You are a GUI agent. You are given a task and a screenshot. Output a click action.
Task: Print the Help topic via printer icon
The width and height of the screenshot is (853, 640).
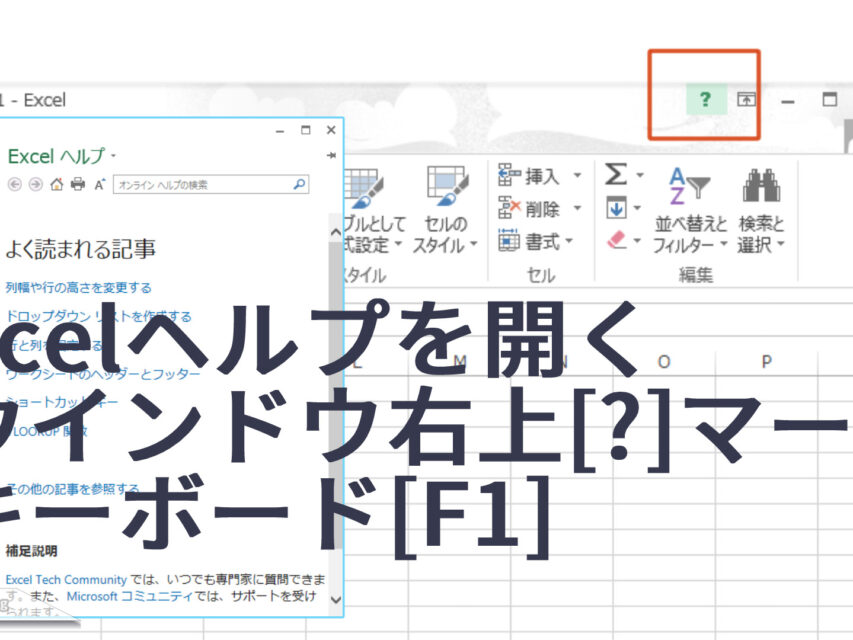point(78,184)
